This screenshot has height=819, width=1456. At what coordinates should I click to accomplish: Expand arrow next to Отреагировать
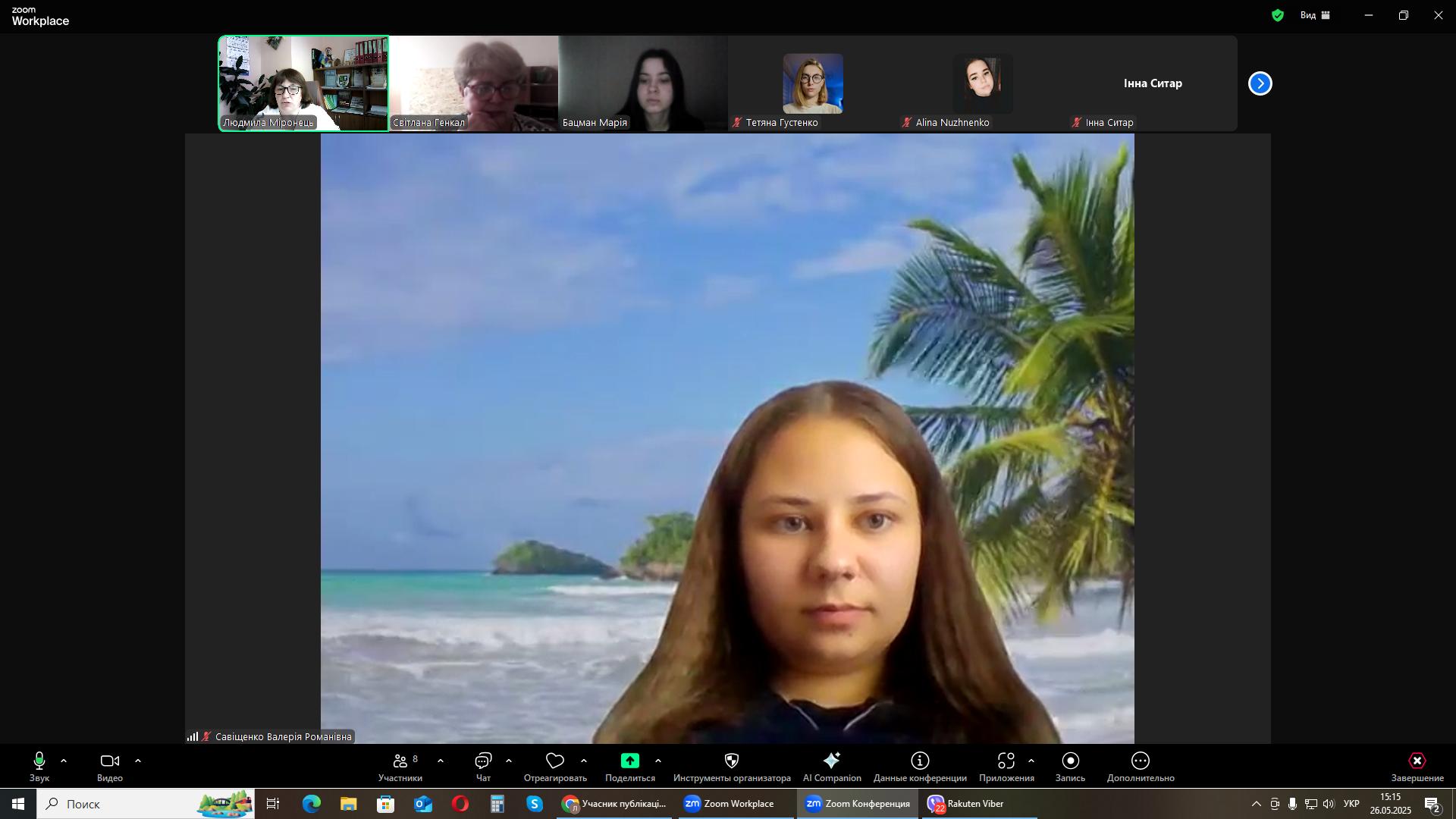tap(584, 761)
